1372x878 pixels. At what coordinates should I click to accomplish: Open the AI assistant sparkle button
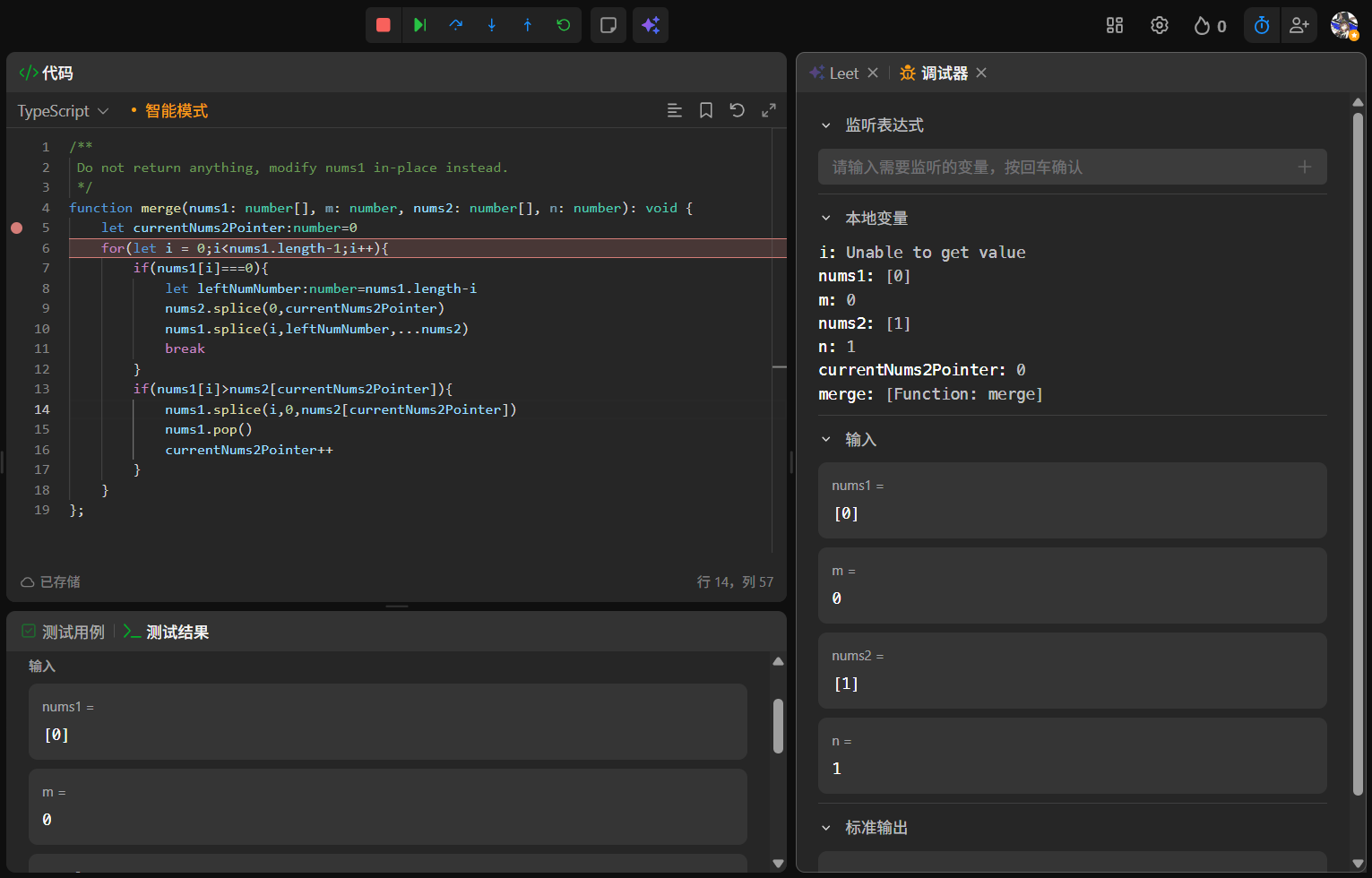pyautogui.click(x=651, y=25)
